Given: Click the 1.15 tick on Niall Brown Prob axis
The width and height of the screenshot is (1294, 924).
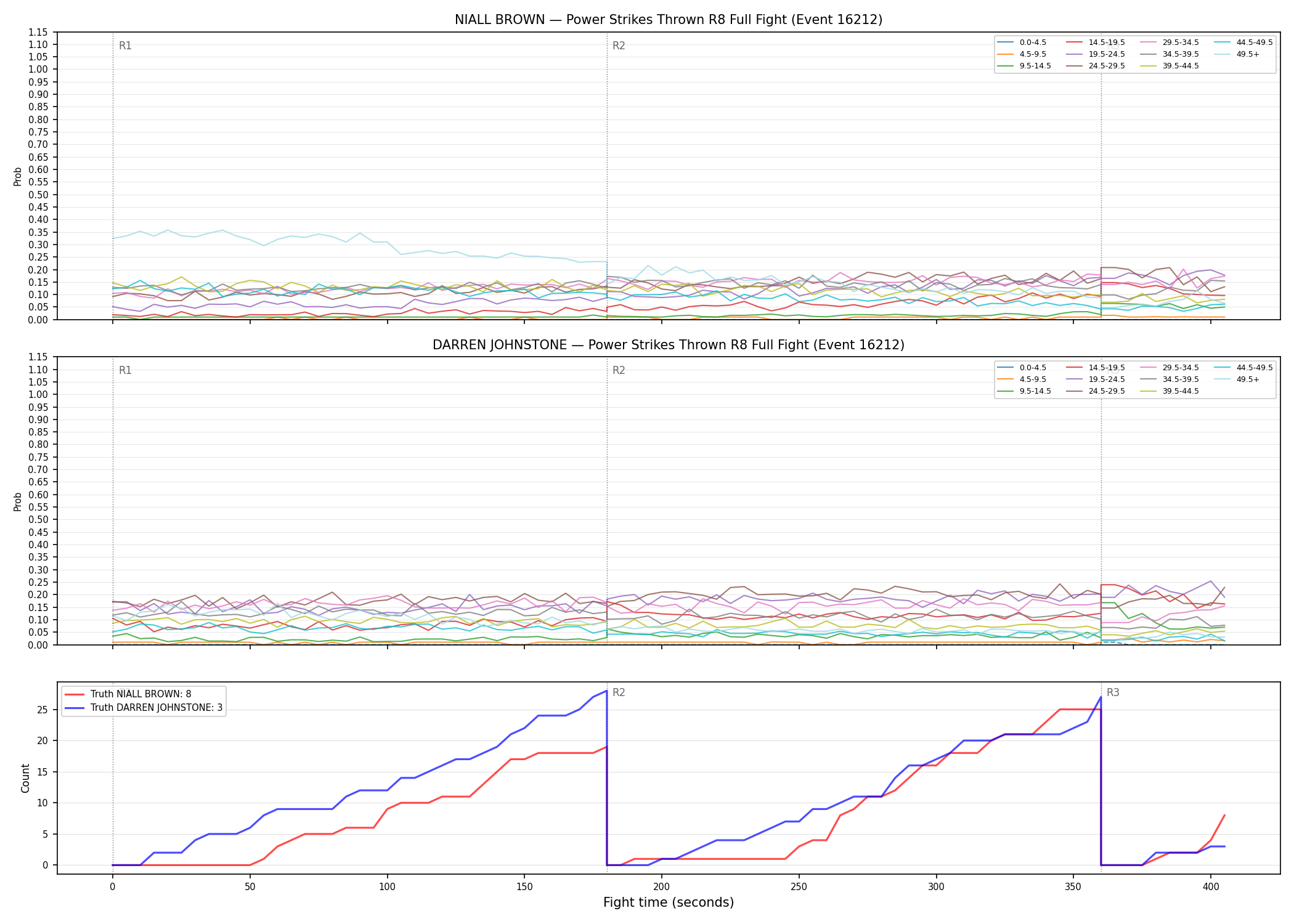Looking at the screenshot, I should click(38, 32).
